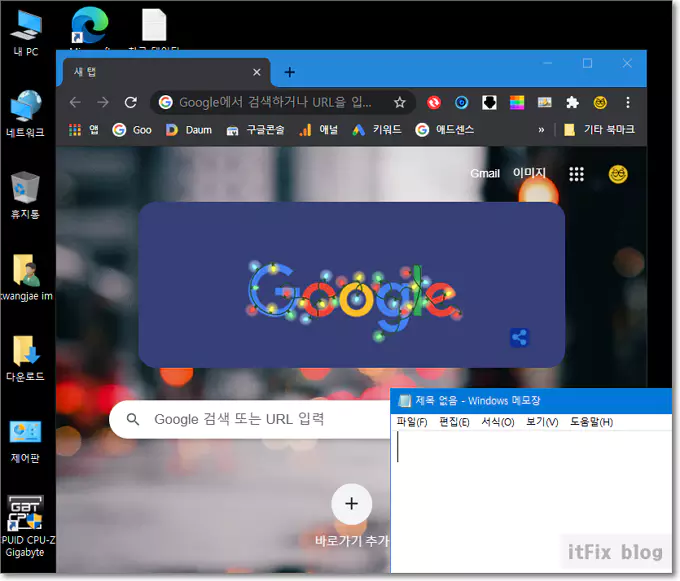The height and width of the screenshot is (581, 680).
Task: Expand hidden bookmarks with the » chevron
Action: coord(541,130)
